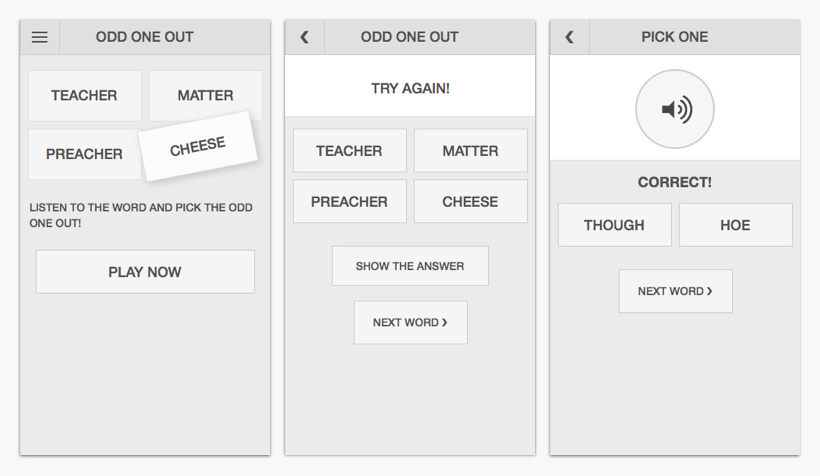Click the Try Again! message banner

pos(410,88)
